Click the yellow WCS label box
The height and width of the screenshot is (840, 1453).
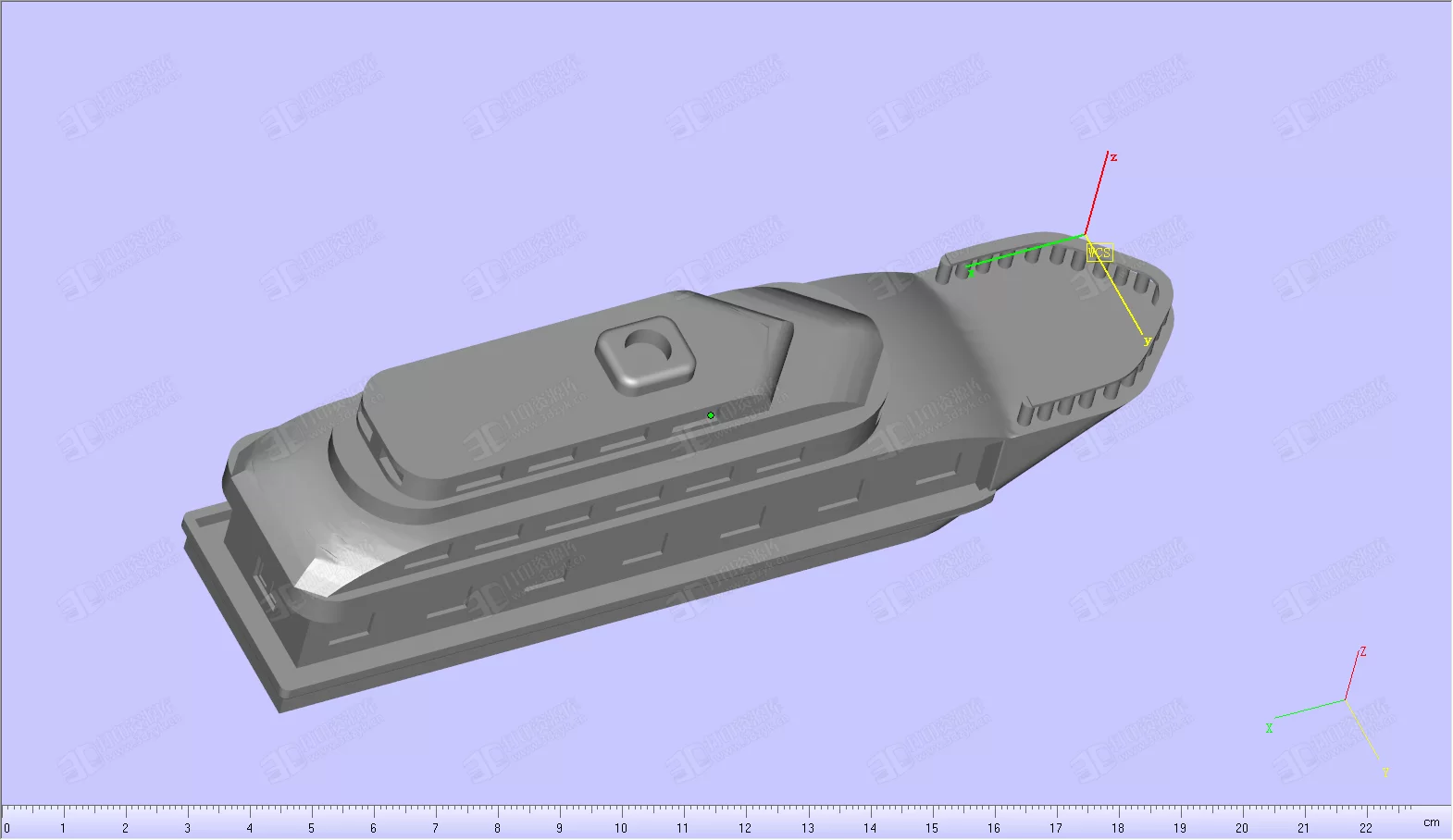pos(1099,253)
